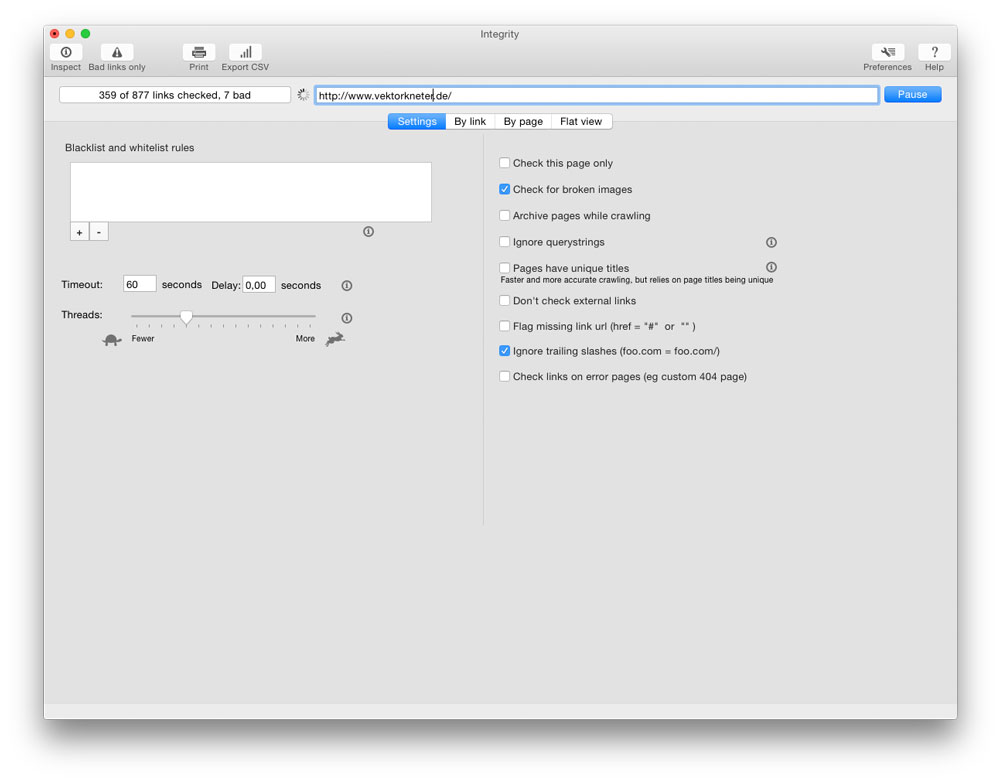Click the Print toolbar icon

198,52
